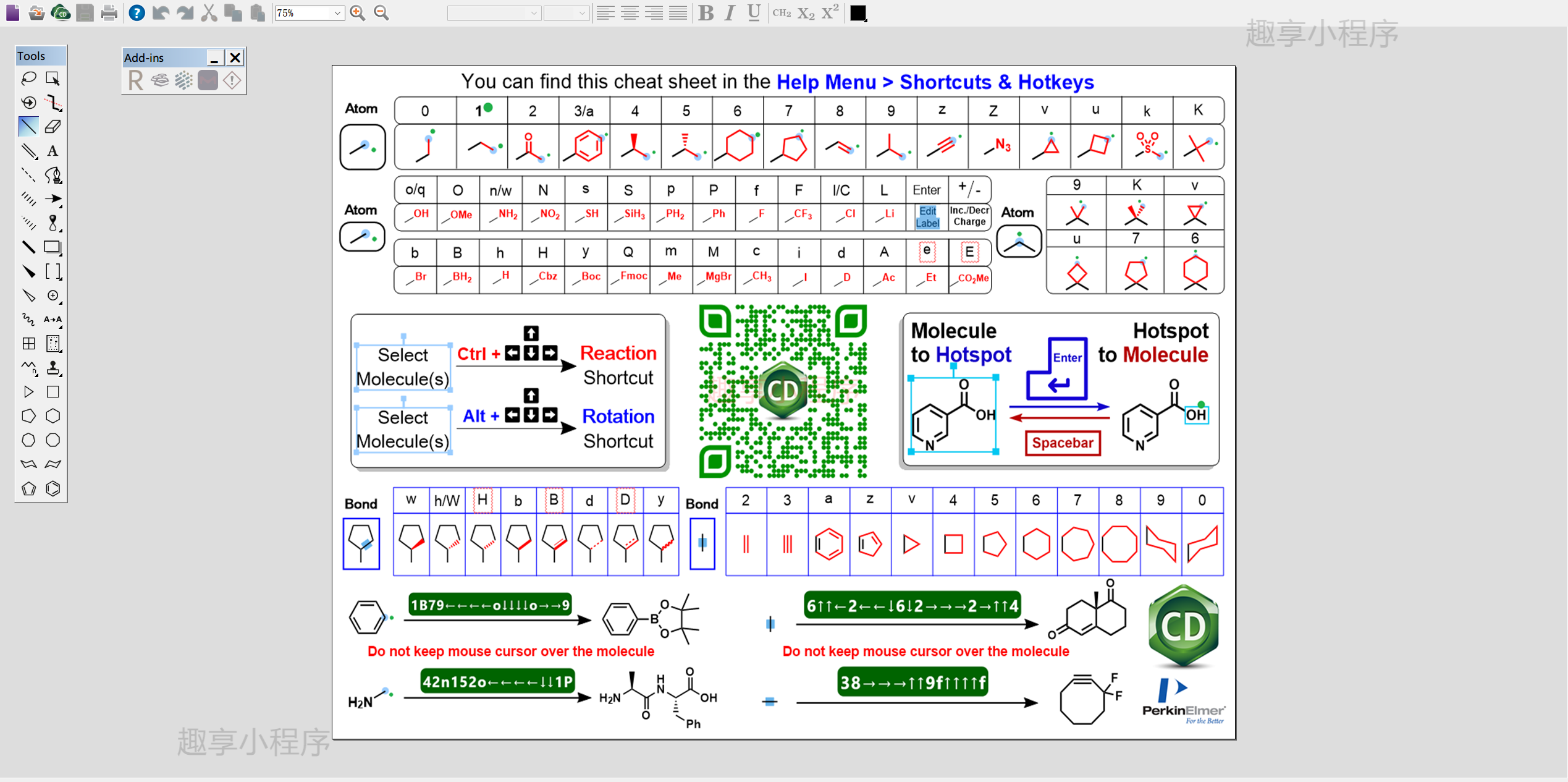Create a new document with the purple page icon
The image size is (1568, 782).
coord(13,12)
